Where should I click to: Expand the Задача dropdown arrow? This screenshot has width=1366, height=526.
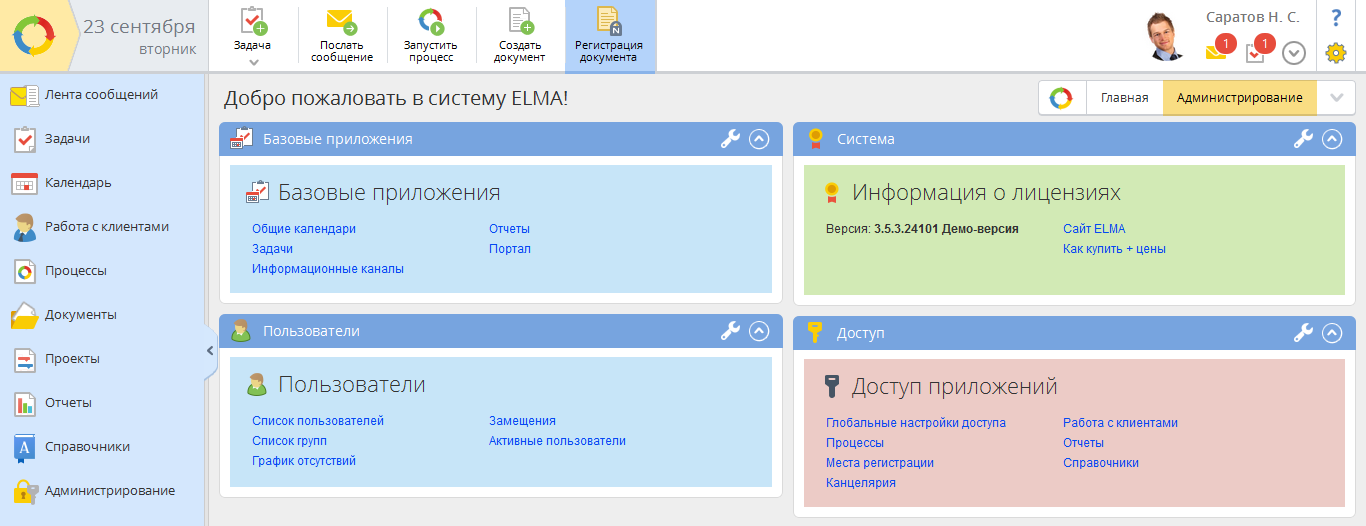(x=253, y=62)
